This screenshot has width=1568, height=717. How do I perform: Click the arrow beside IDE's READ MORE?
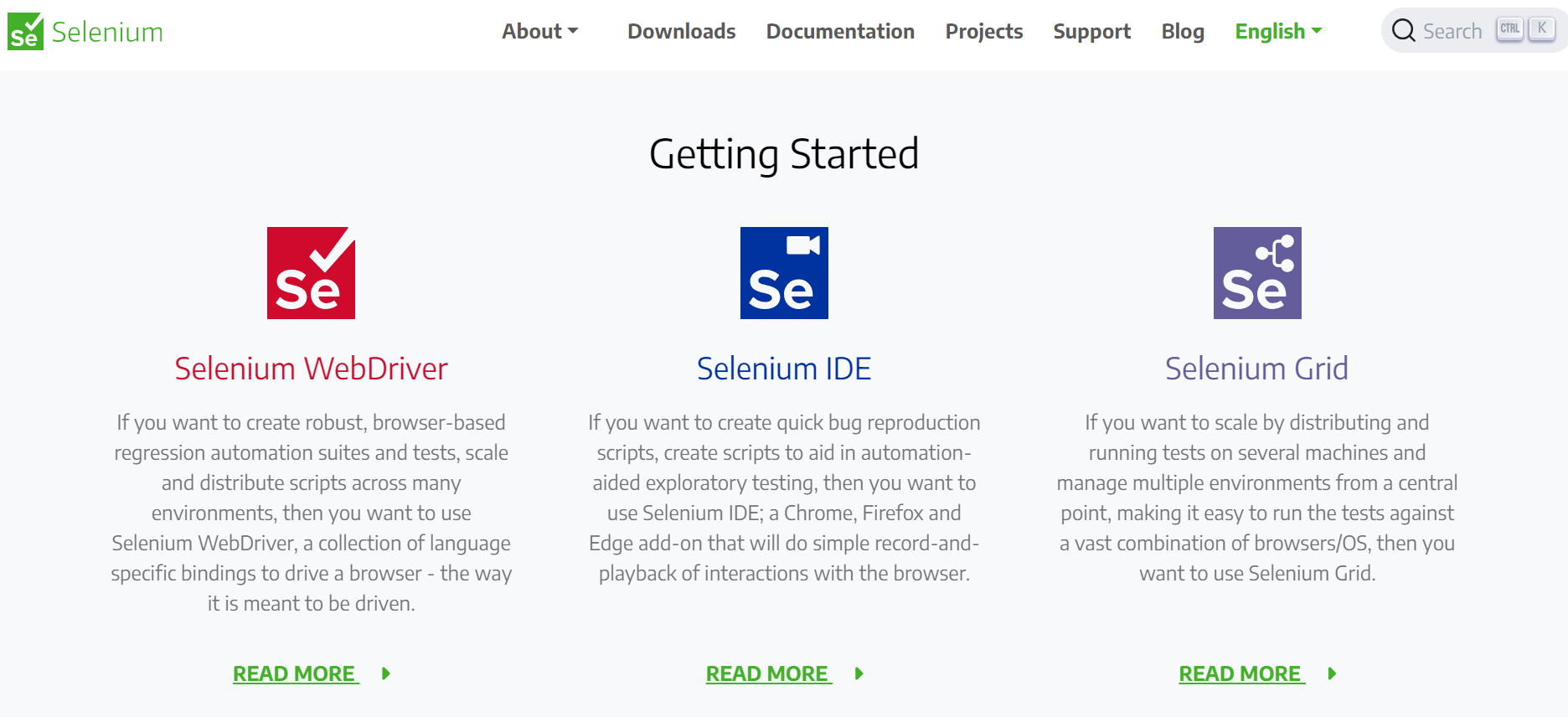(859, 673)
